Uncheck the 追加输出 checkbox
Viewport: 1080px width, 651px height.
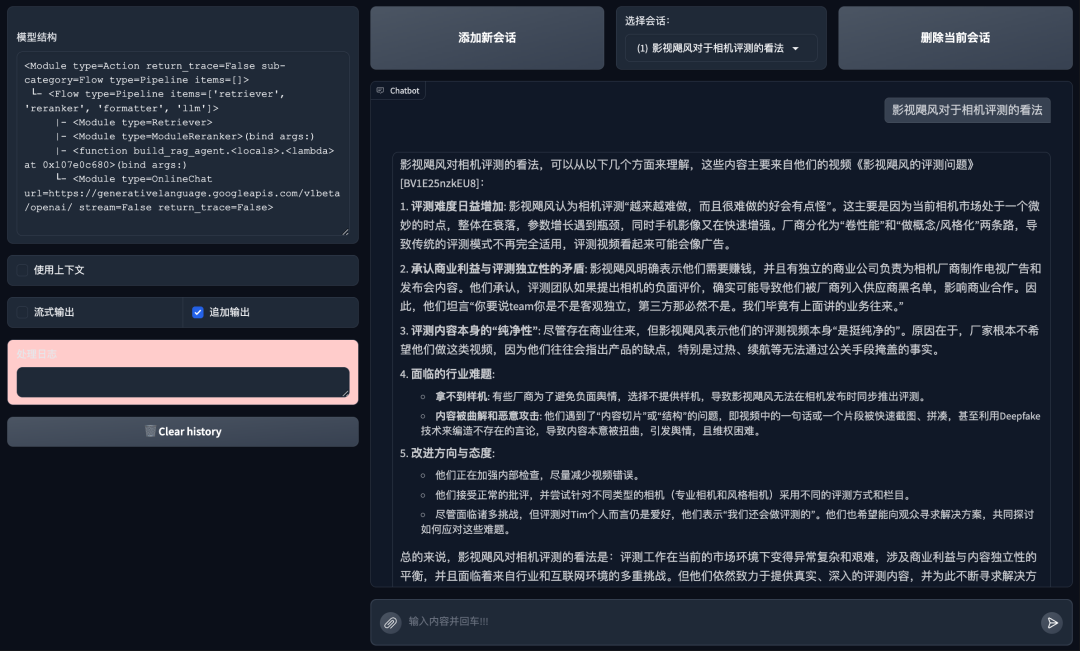click(198, 312)
